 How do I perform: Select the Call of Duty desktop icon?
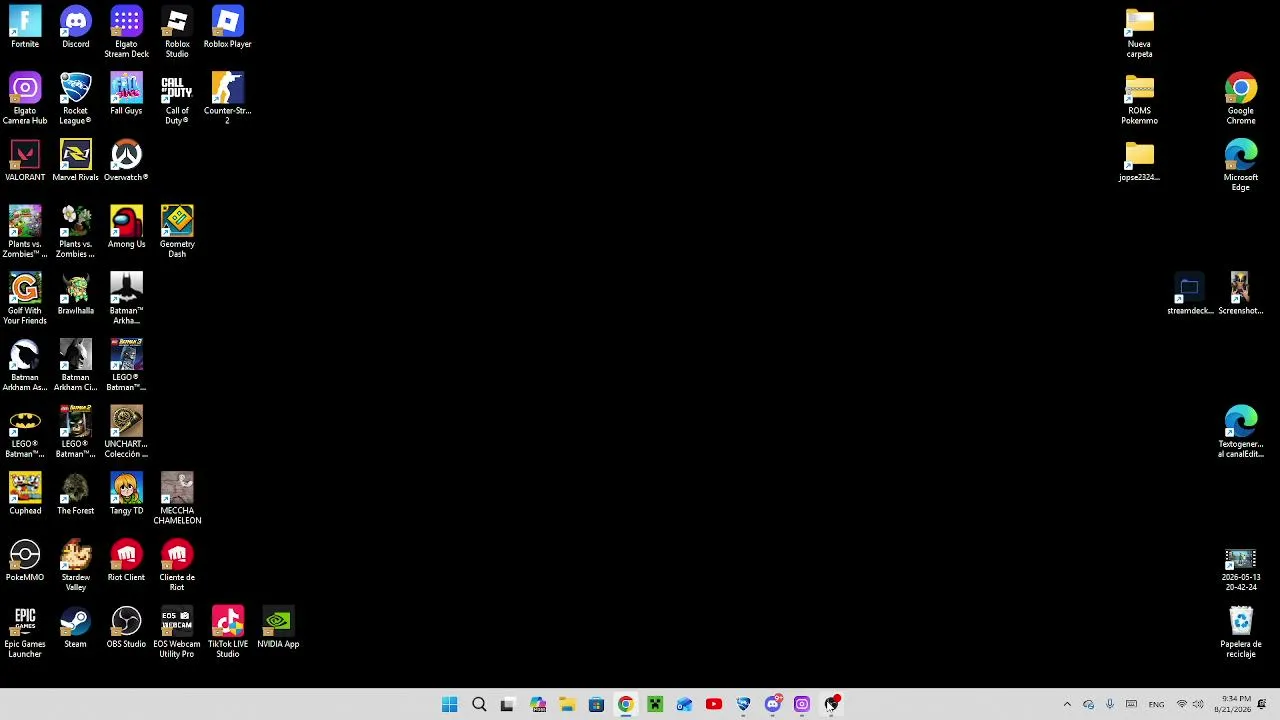(177, 99)
